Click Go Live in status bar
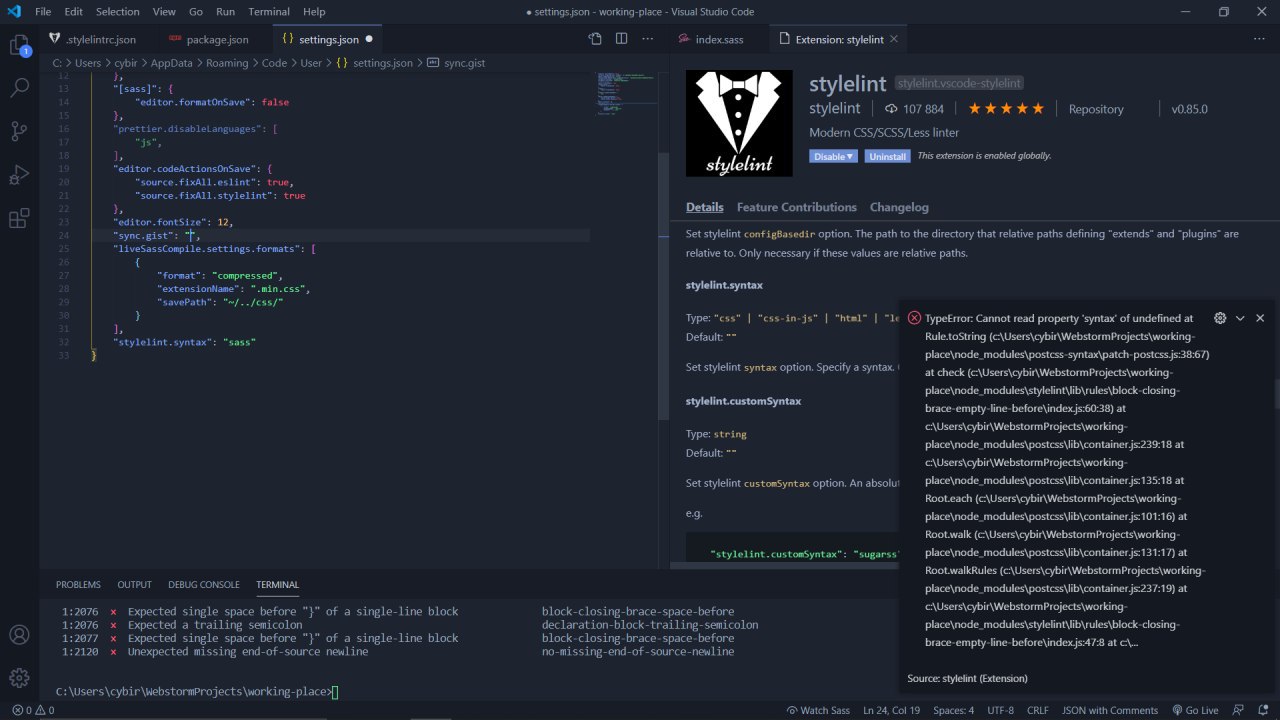Screen dimensions: 1280x720 click(x=1194, y=710)
